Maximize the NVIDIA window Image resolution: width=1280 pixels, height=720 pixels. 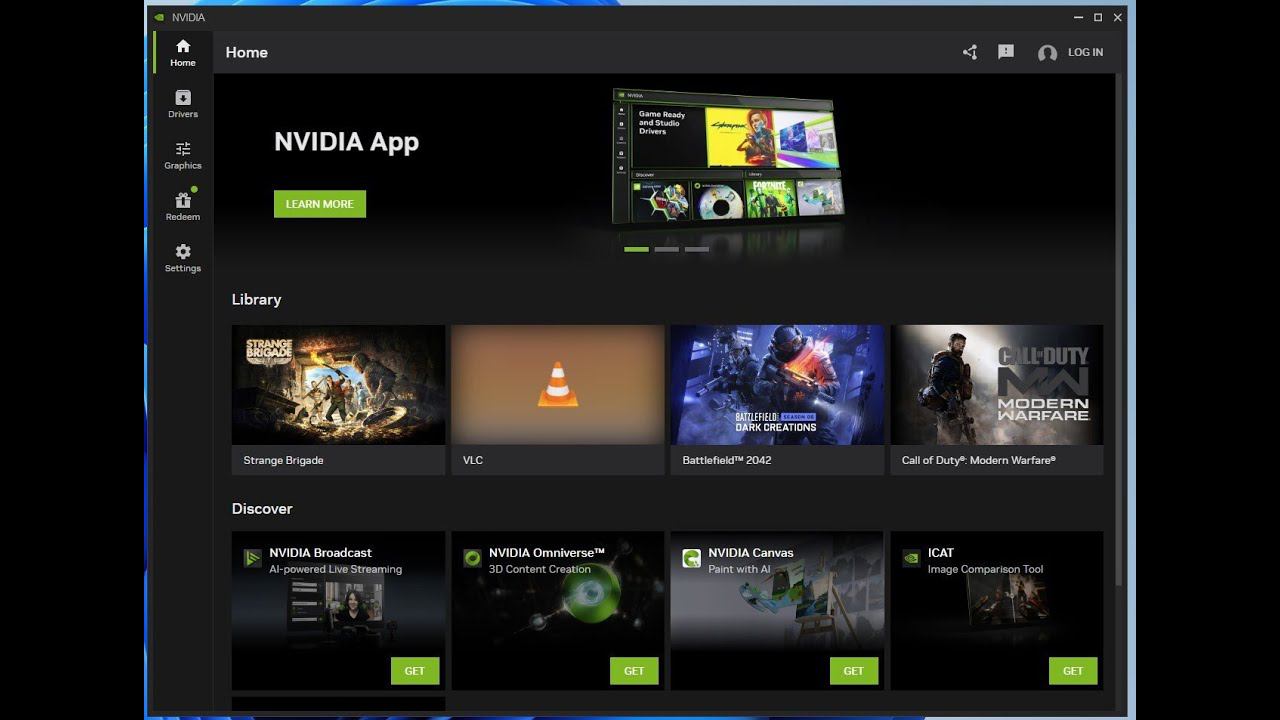[x=1098, y=17]
